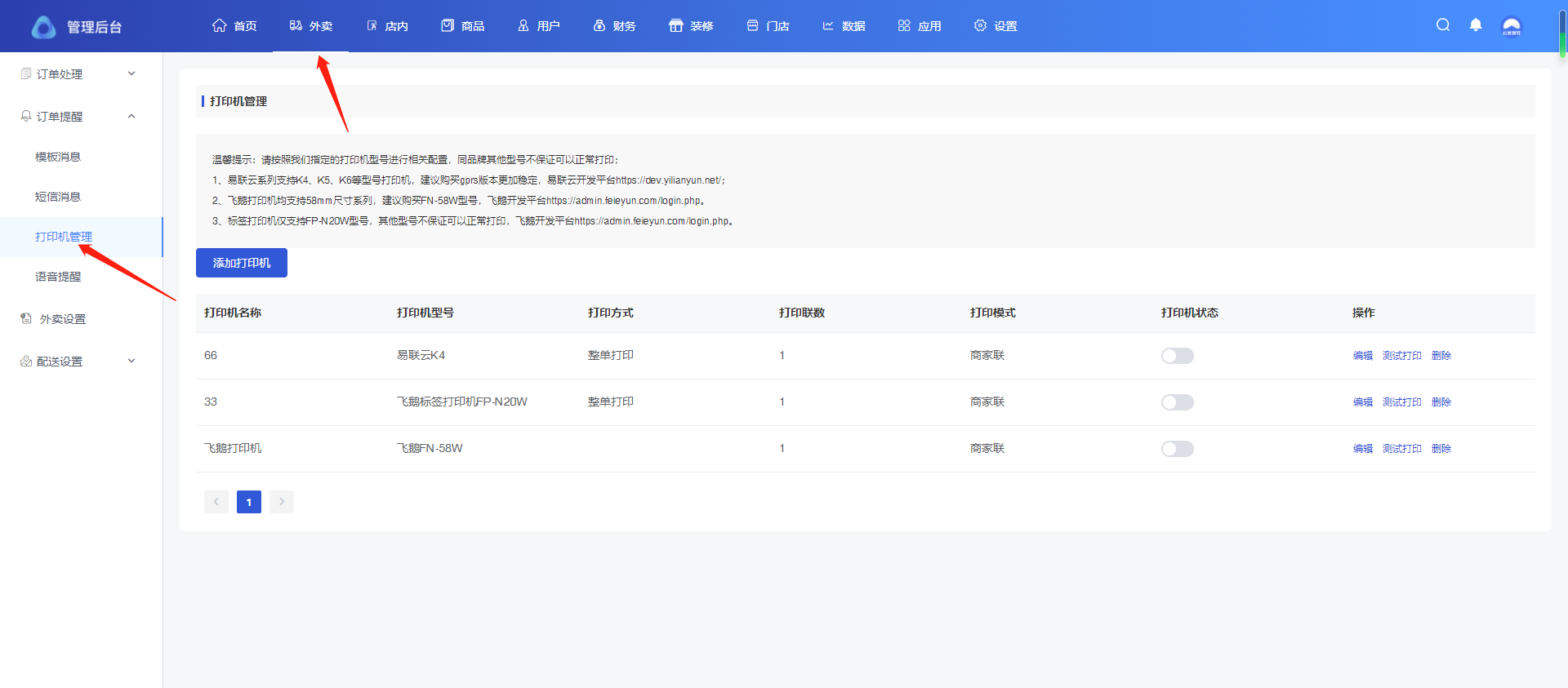Open the 门店 top navigation tab
Image resolution: width=1568 pixels, height=688 pixels.
(768, 26)
